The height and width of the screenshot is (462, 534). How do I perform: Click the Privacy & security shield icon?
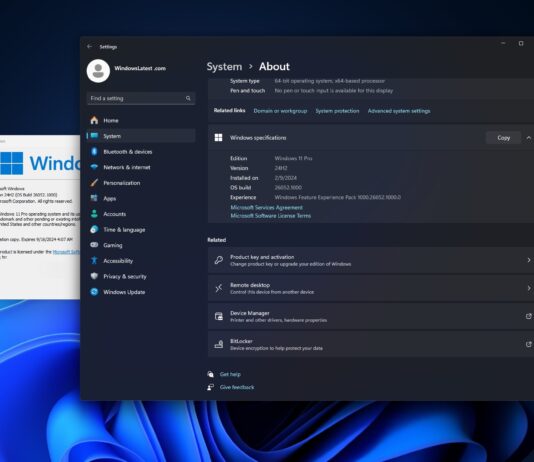coord(94,276)
